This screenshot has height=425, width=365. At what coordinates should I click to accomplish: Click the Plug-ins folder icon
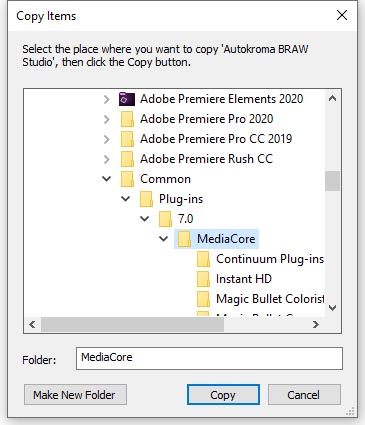click(x=146, y=199)
